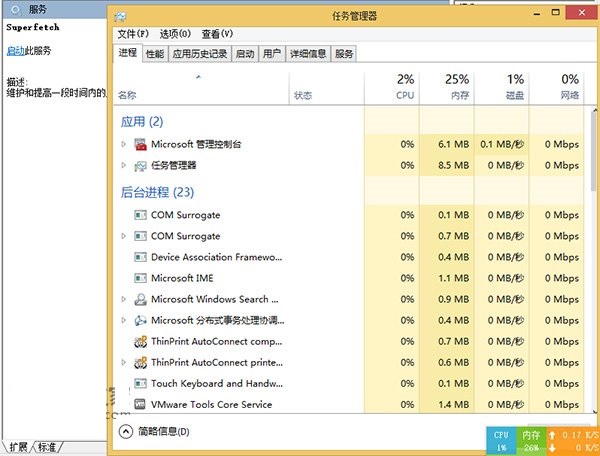Screen dimensions: 600x456
Task: Expand the Microsoft 管理控制台 row
Action: pyautogui.click(x=124, y=144)
